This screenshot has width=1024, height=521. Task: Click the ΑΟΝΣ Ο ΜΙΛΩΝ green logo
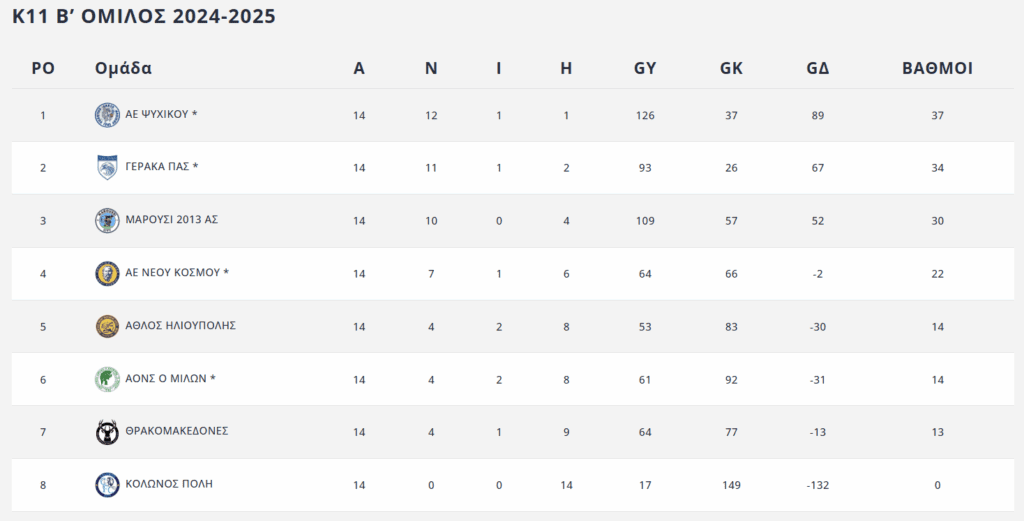point(107,379)
